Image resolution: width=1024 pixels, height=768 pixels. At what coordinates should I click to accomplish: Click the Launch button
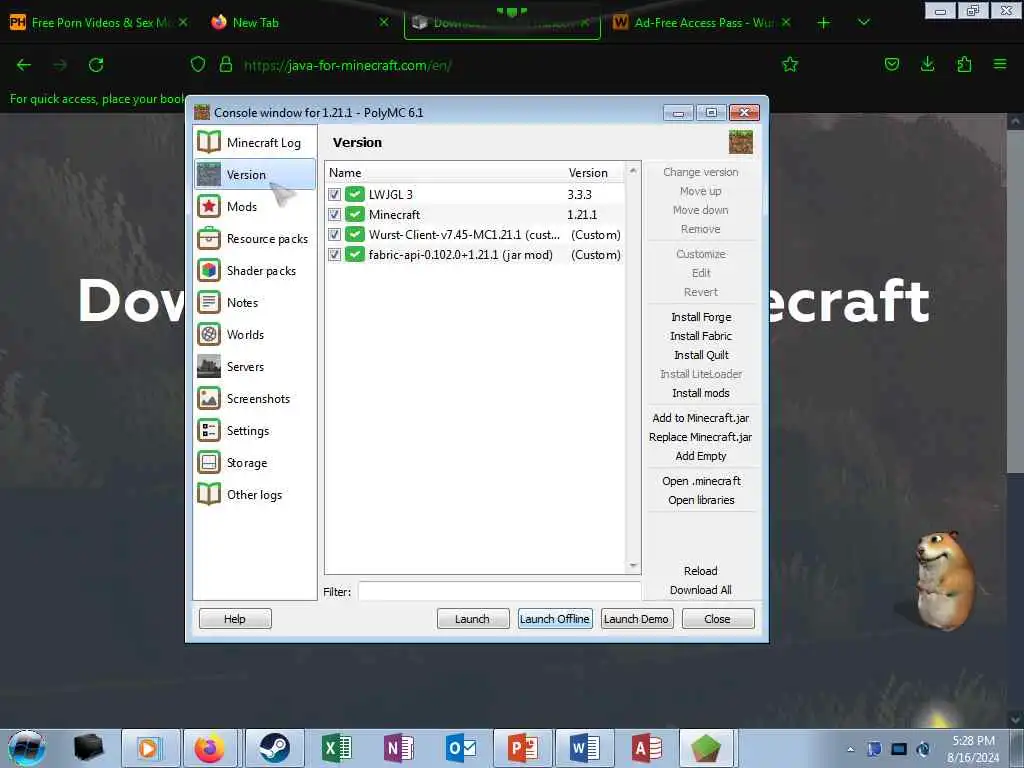tap(473, 618)
